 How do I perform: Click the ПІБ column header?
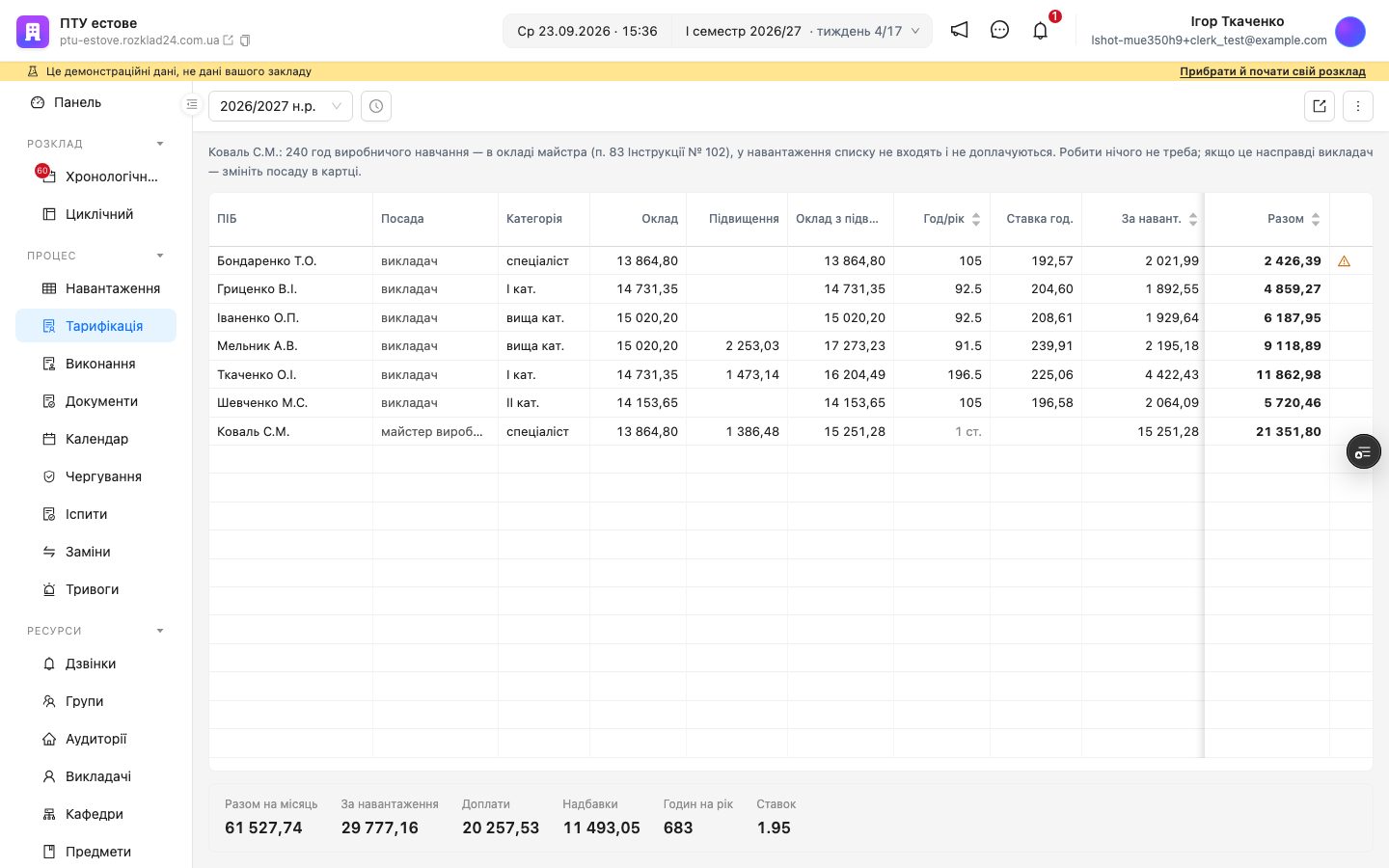point(291,219)
